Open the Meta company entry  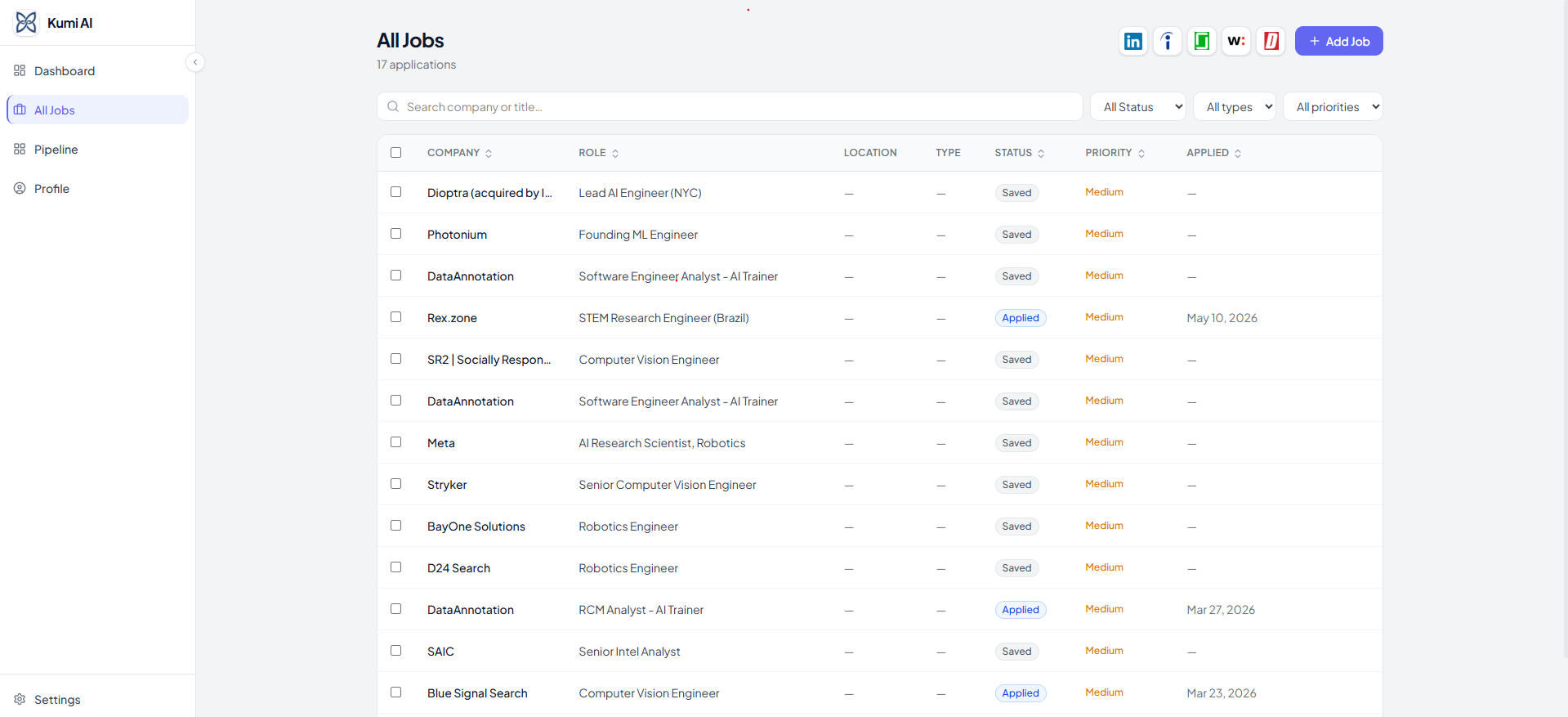pos(441,443)
